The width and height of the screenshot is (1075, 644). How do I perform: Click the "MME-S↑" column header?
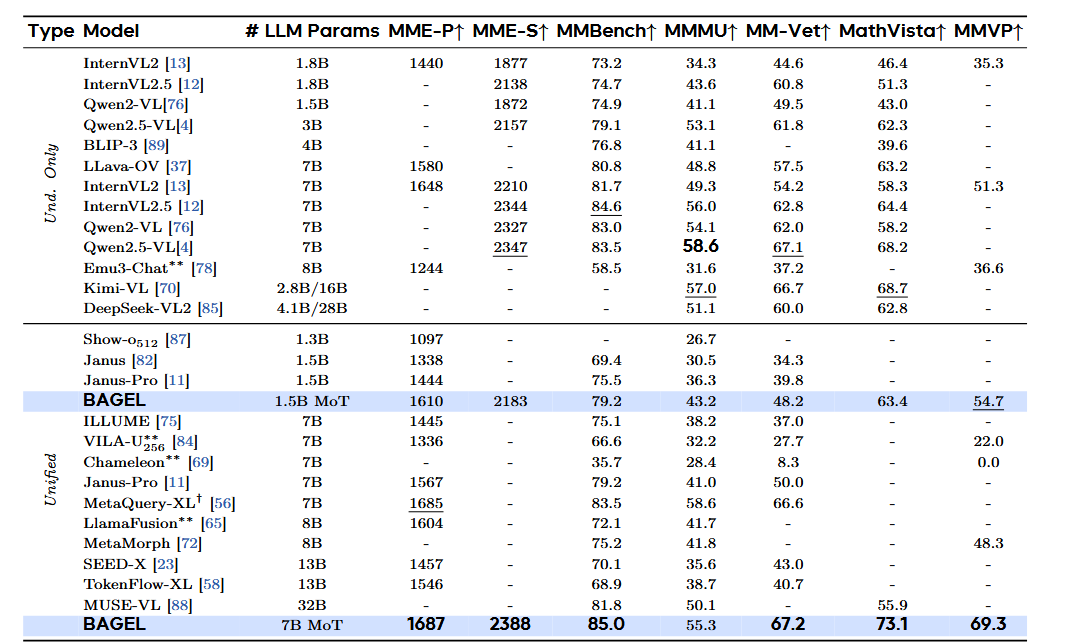(511, 32)
